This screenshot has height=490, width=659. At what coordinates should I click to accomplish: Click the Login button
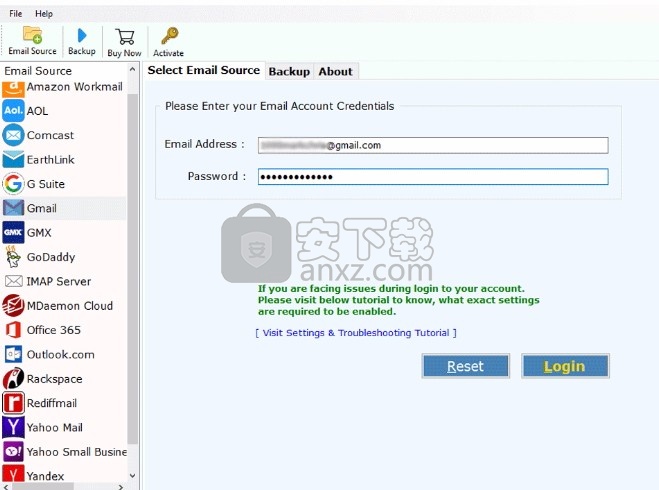point(565,366)
